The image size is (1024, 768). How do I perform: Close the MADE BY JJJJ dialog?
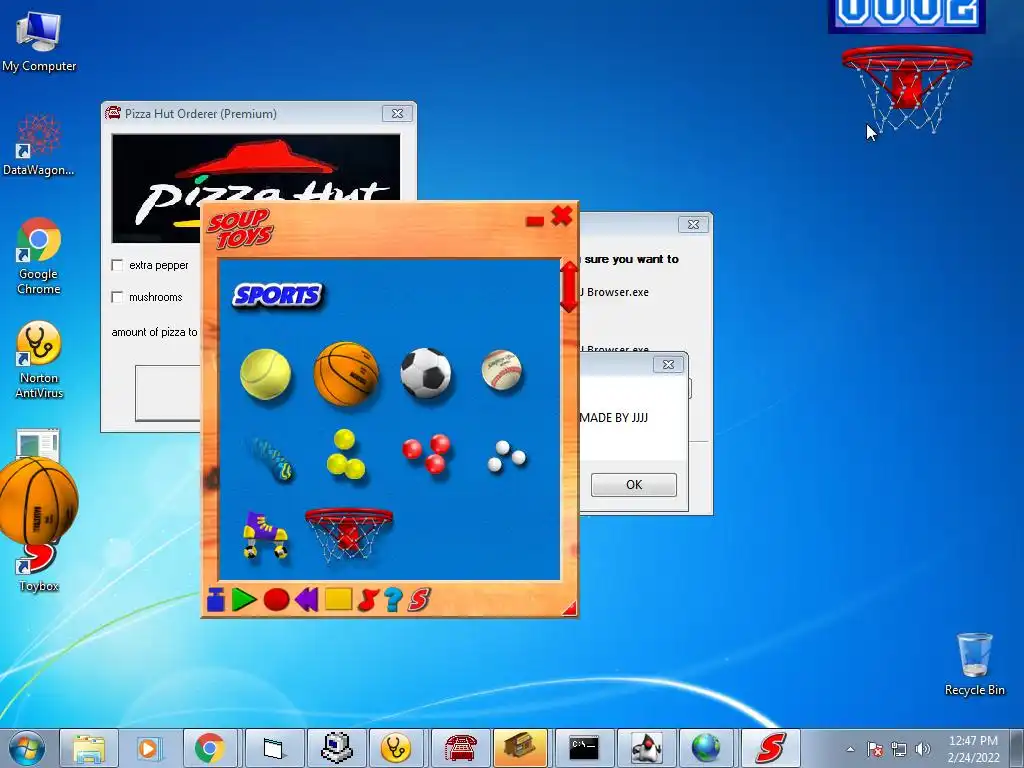coord(668,364)
